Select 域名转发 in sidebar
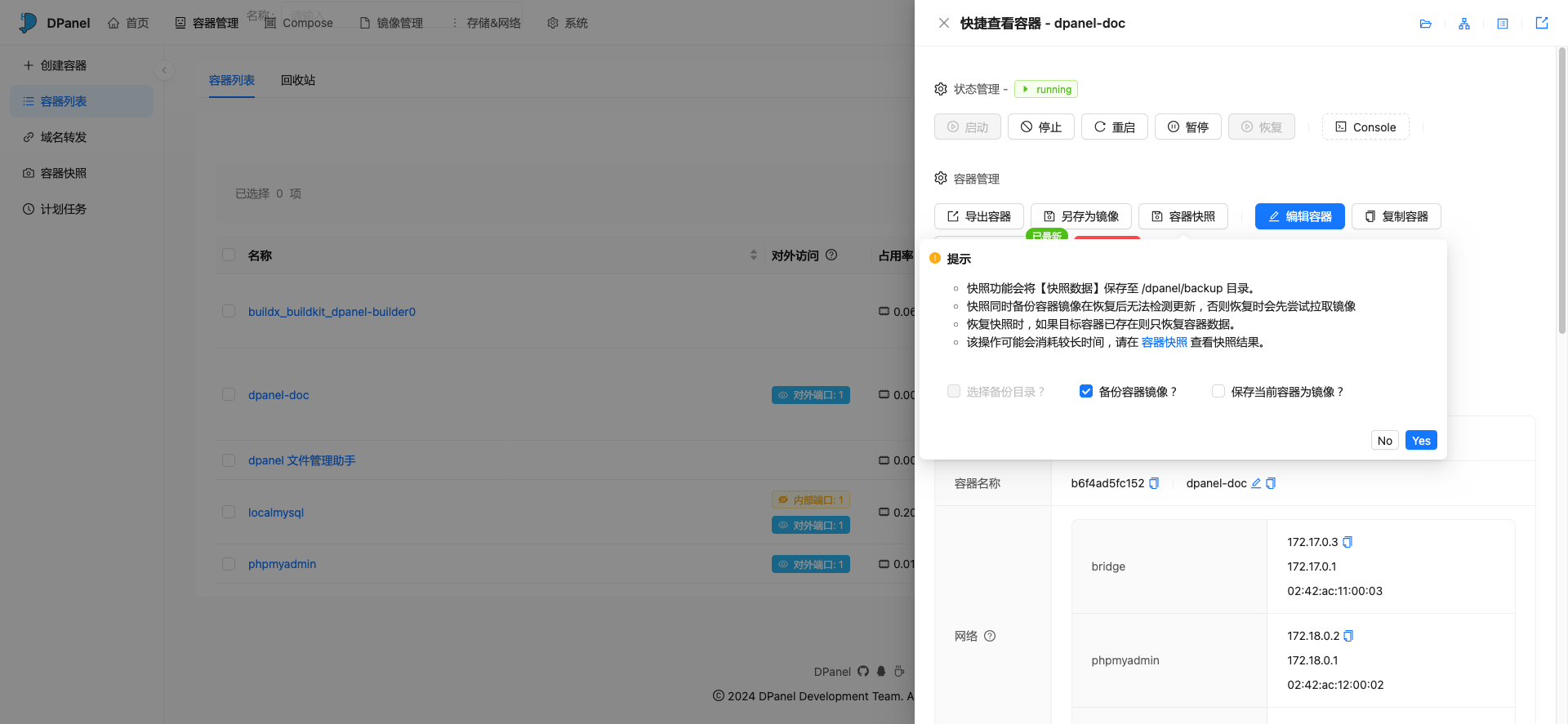Viewport: 1568px width, 724px height. (82, 137)
